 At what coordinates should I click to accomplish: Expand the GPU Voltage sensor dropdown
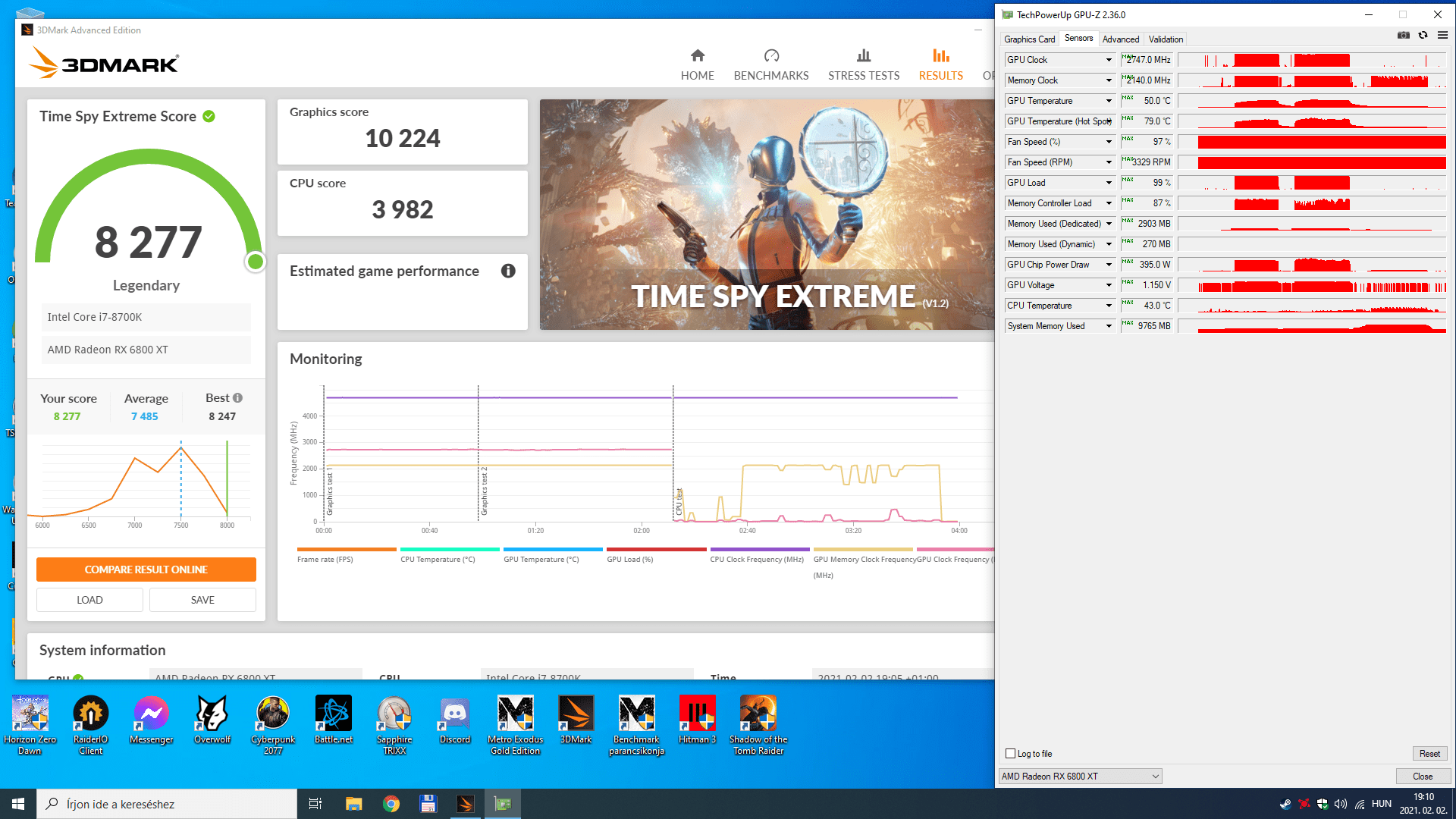(x=1109, y=285)
